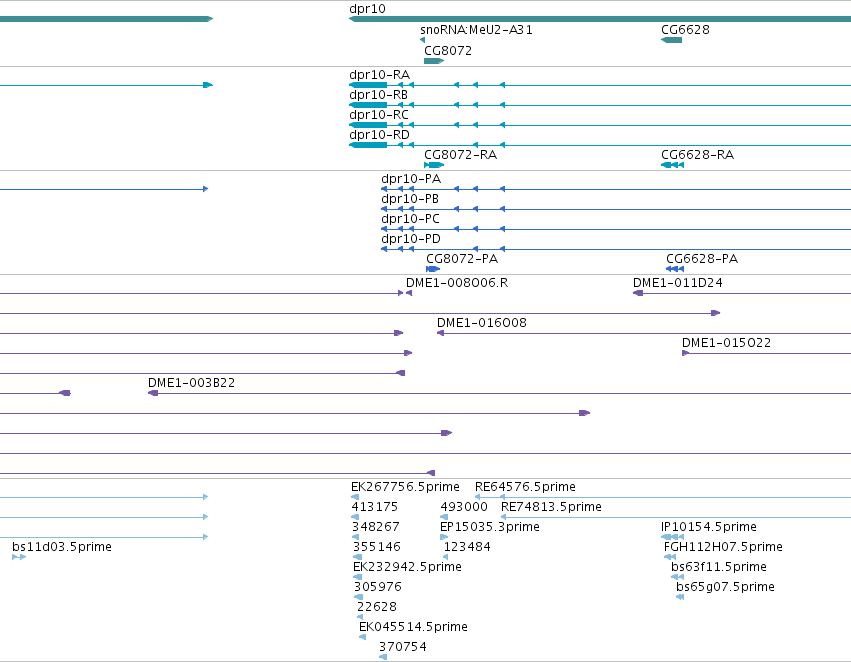
Task: Click the RE64576.5prime EST label
Action: [525, 487]
